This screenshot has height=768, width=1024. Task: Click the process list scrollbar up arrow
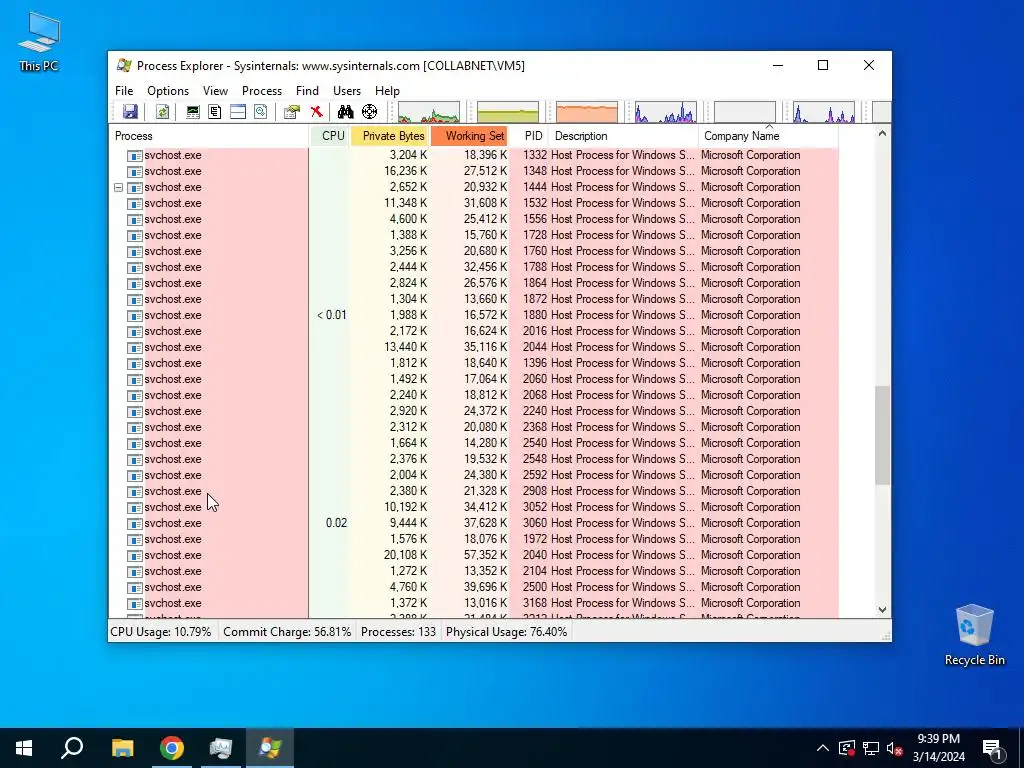click(x=882, y=133)
